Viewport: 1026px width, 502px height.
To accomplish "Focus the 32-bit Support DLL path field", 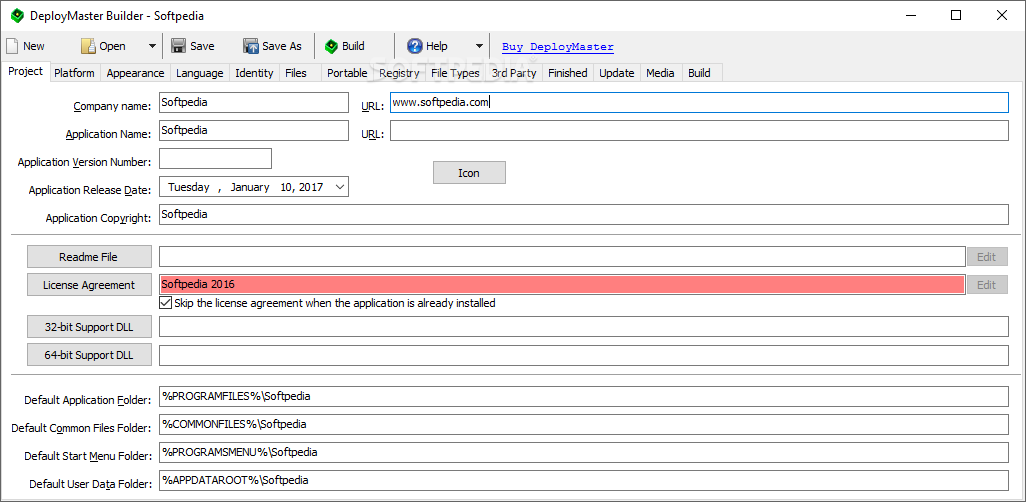I will tap(584, 326).
